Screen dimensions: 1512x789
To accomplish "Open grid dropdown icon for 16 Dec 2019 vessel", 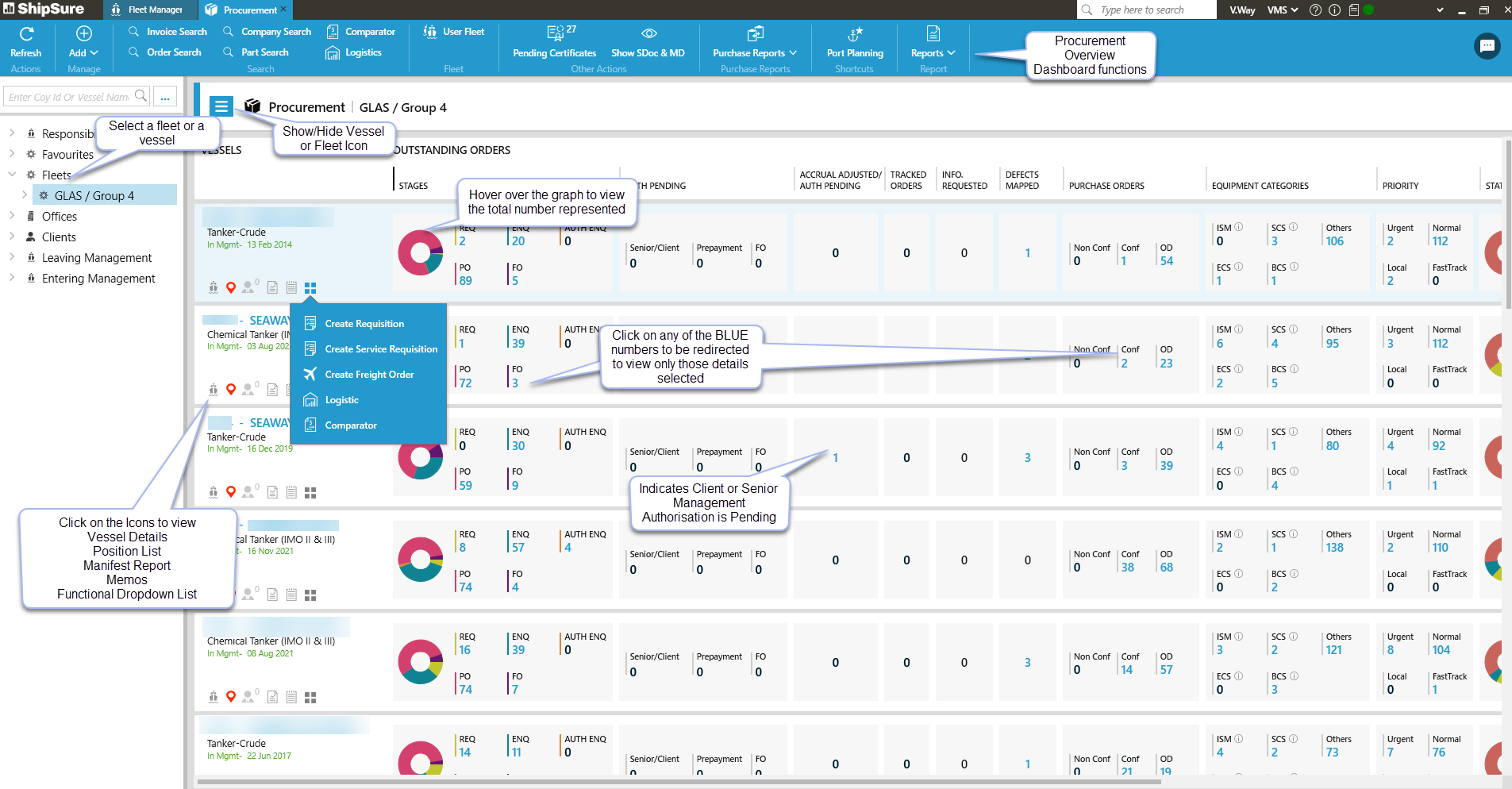I will (x=310, y=493).
